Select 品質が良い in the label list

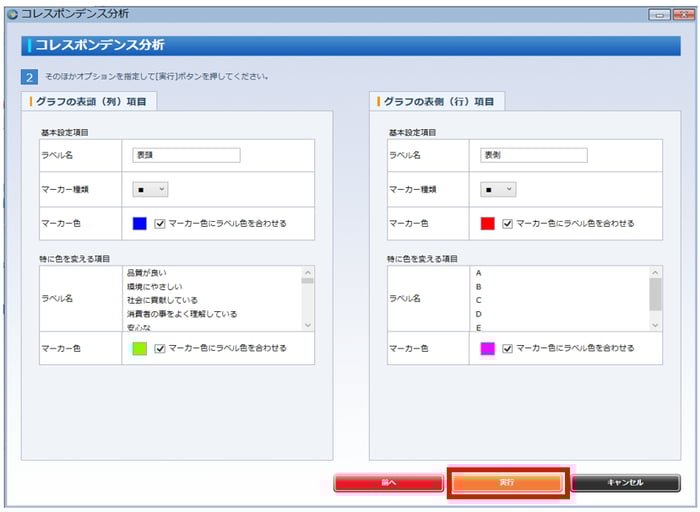pyautogui.click(x=148, y=272)
